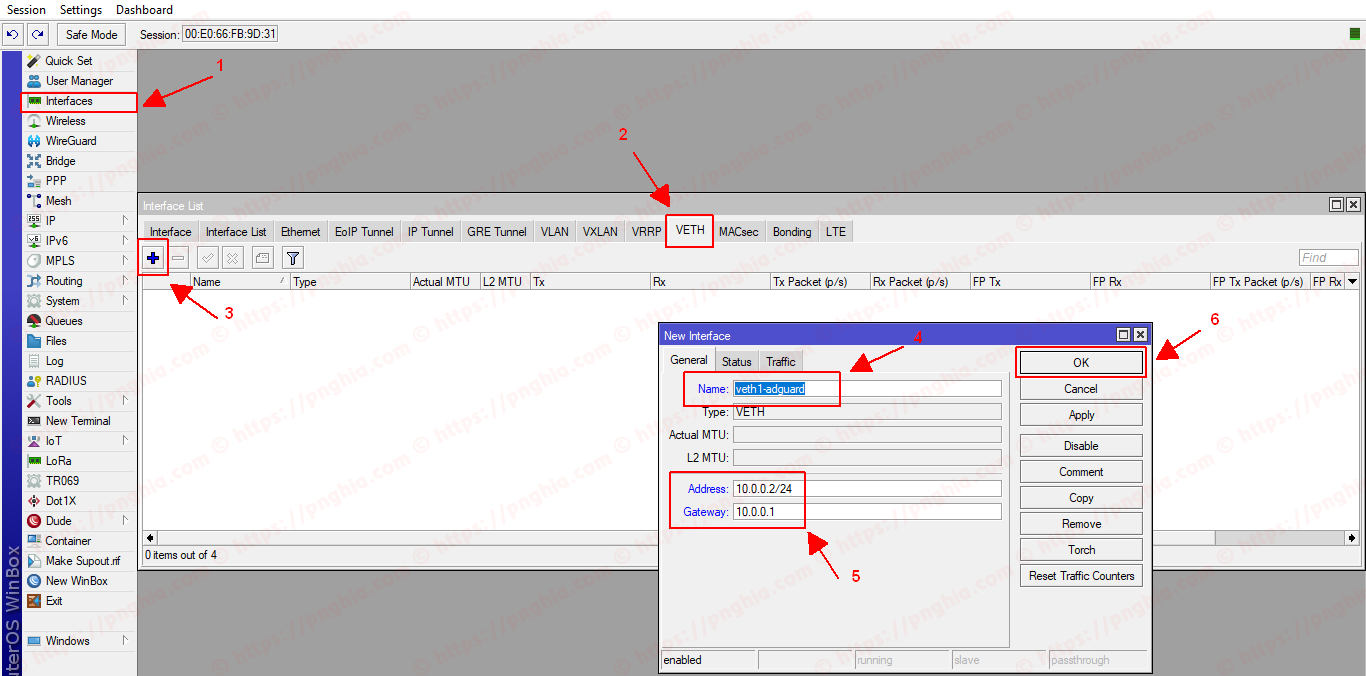Image resolution: width=1366 pixels, height=676 pixels.
Task: Open Interfaces in sidebar
Action: point(69,101)
